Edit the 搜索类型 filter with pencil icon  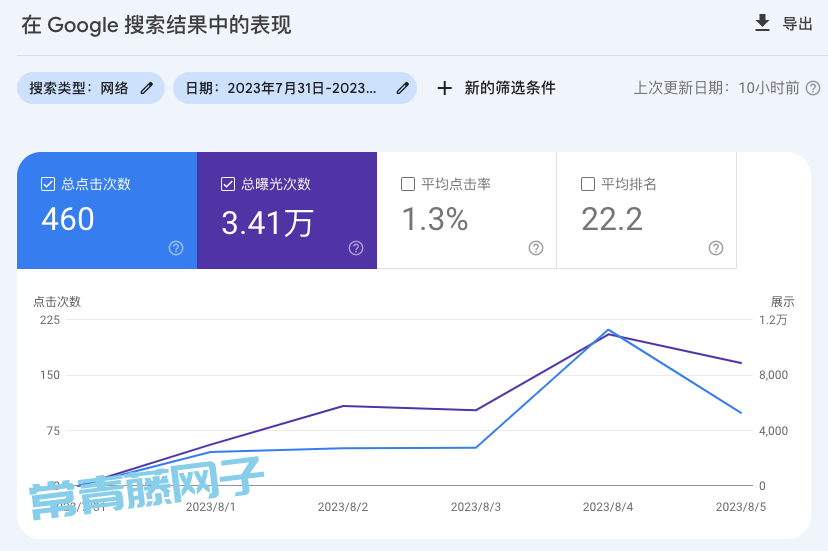(x=147, y=88)
